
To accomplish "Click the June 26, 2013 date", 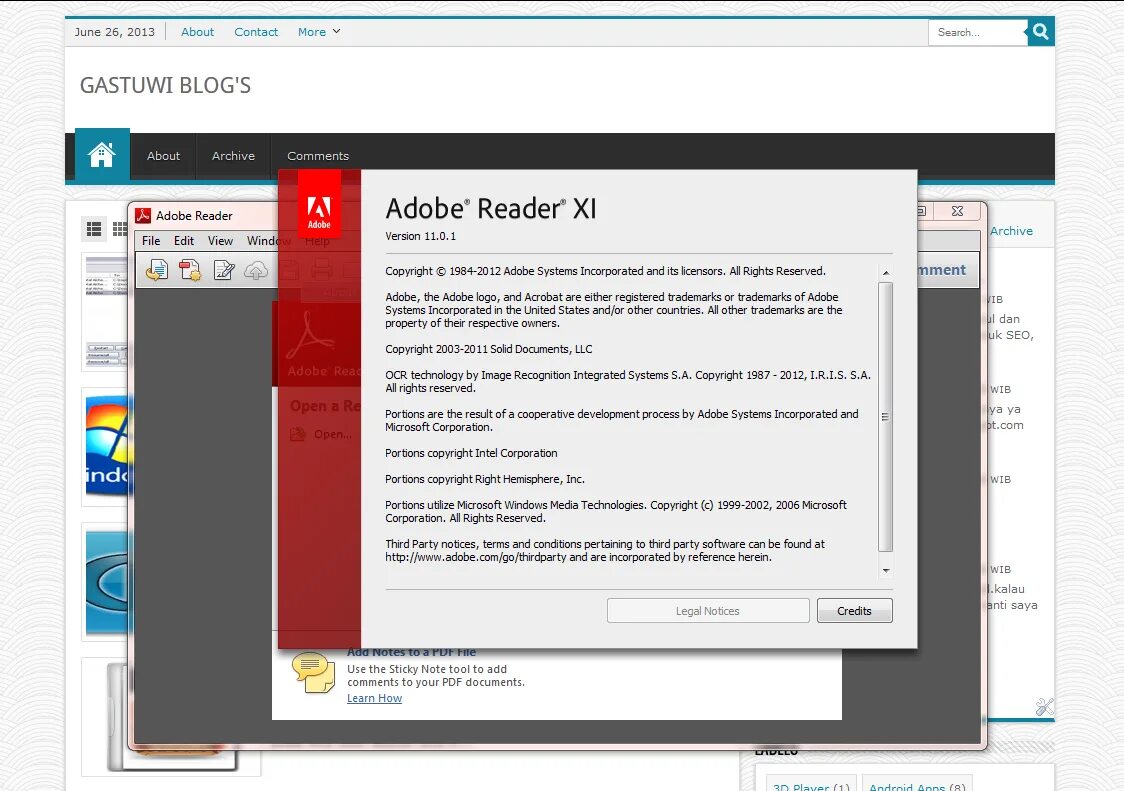I will 115,32.
